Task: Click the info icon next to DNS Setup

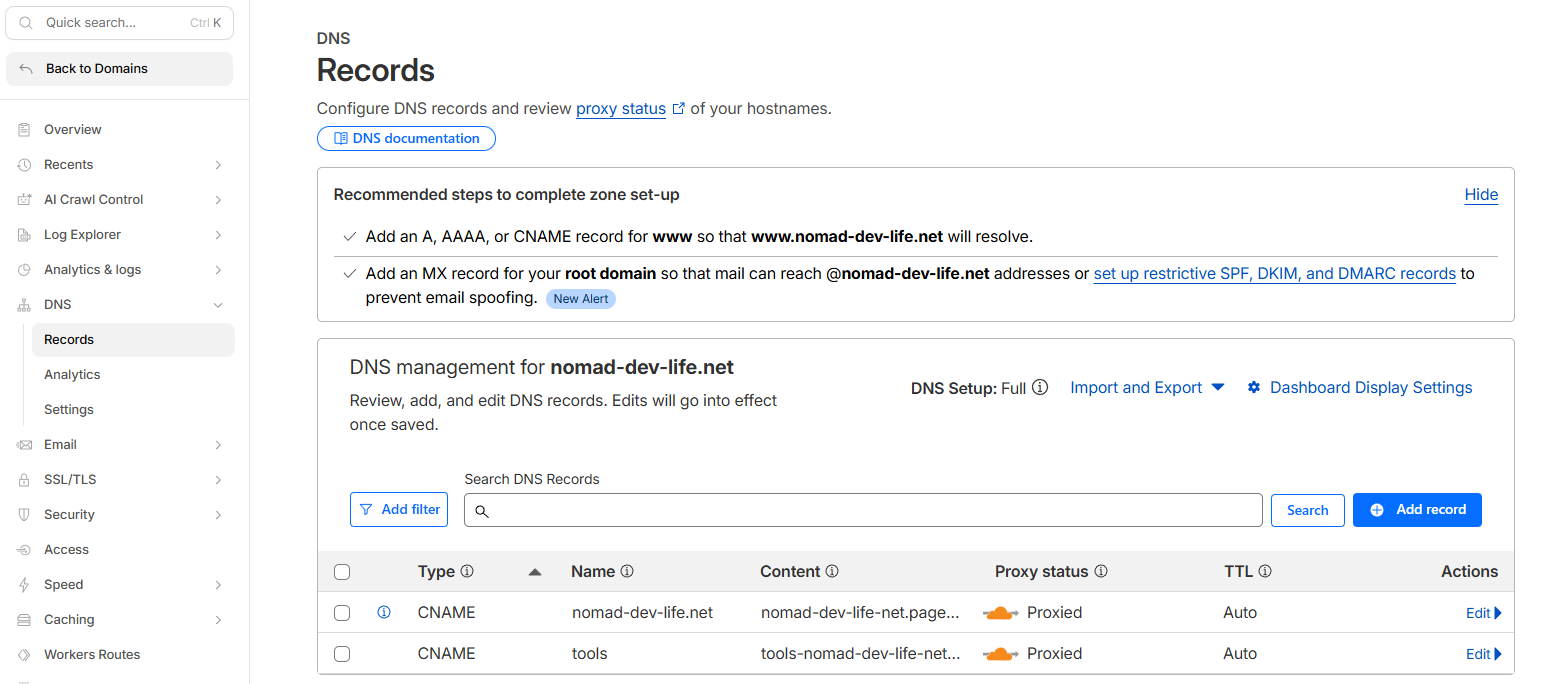Action: coord(1040,387)
